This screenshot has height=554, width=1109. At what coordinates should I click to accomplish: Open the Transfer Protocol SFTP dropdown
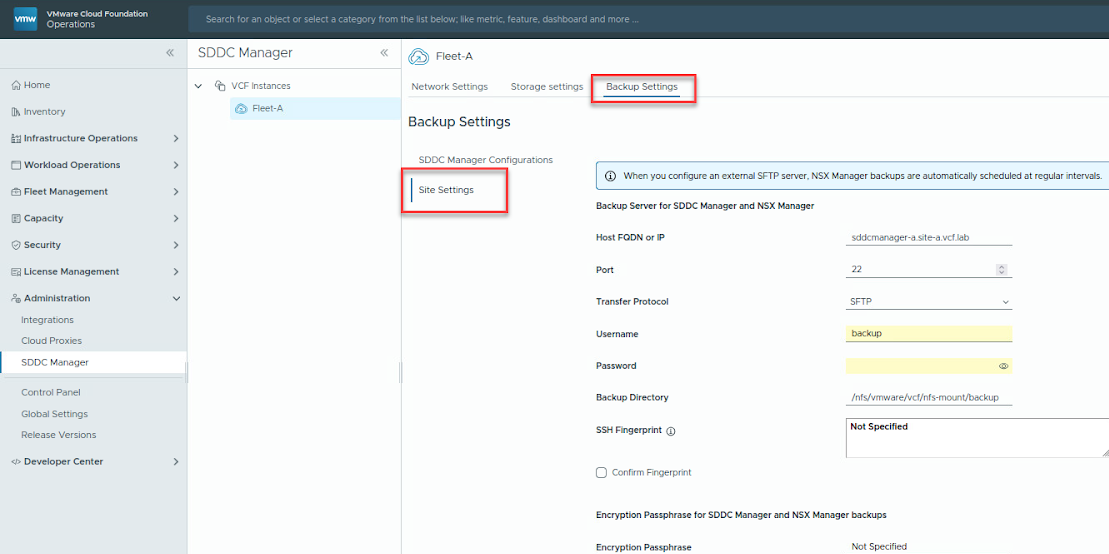click(928, 302)
